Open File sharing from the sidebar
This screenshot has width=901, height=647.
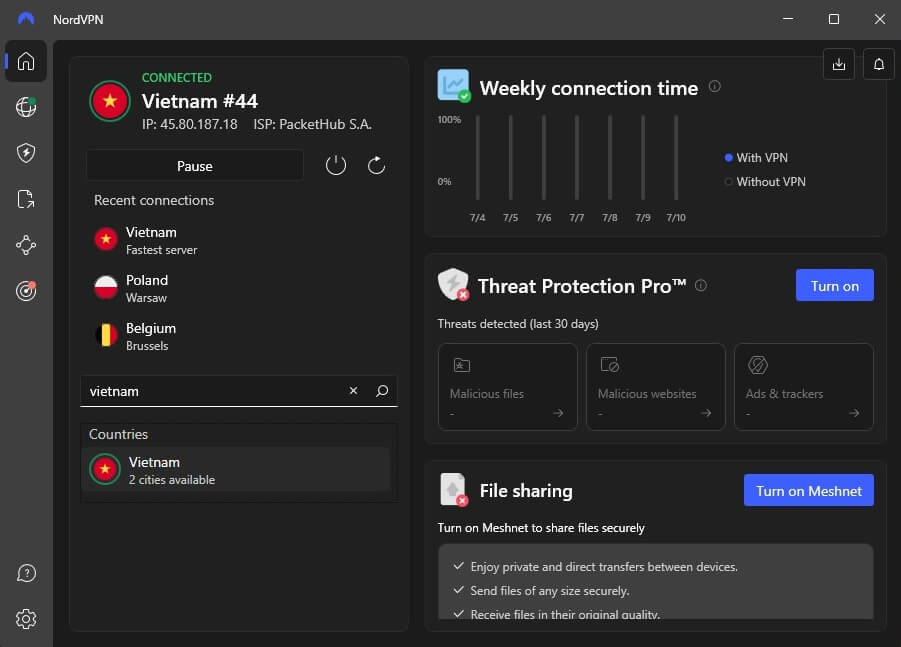[x=25, y=199]
